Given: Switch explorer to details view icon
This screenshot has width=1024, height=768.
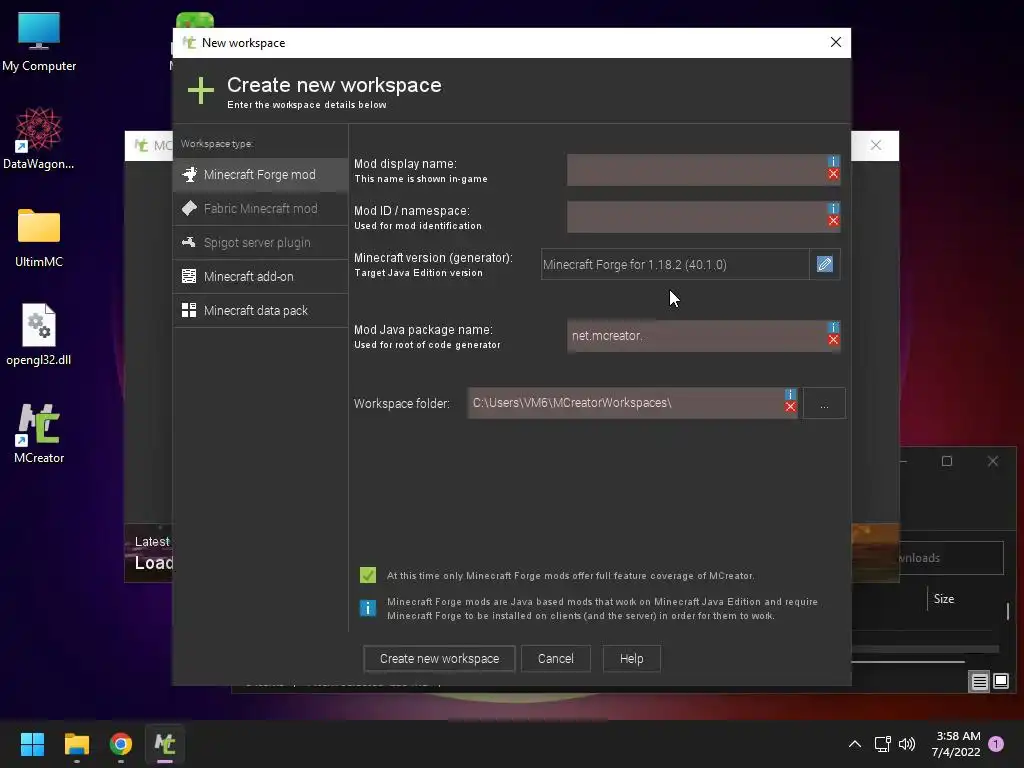Looking at the screenshot, I should coord(979,682).
